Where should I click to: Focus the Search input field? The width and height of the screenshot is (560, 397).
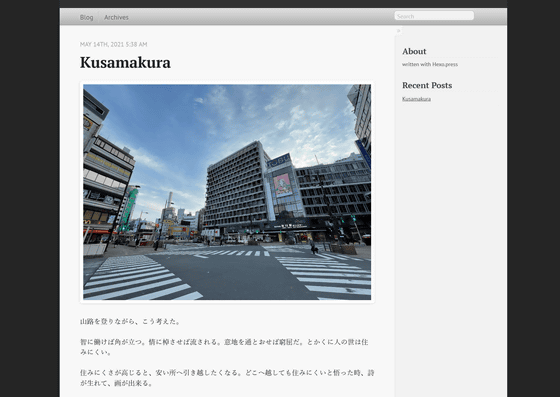pos(434,16)
